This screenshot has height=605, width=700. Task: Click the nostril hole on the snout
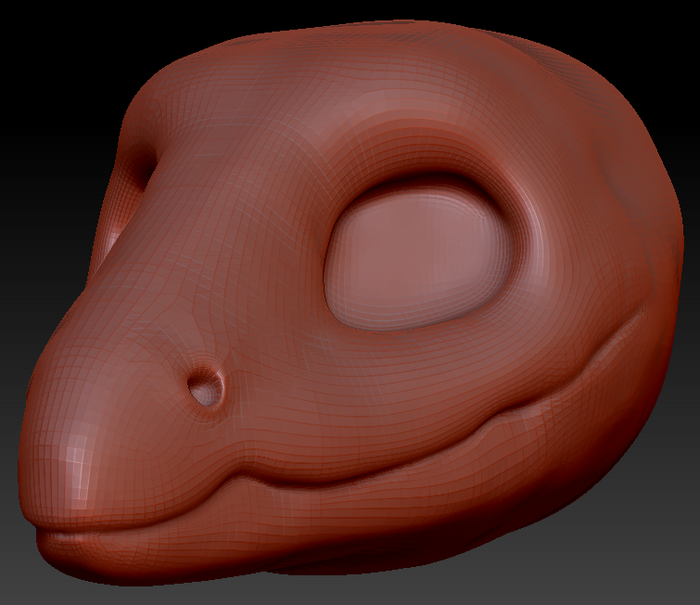pyautogui.click(x=204, y=387)
